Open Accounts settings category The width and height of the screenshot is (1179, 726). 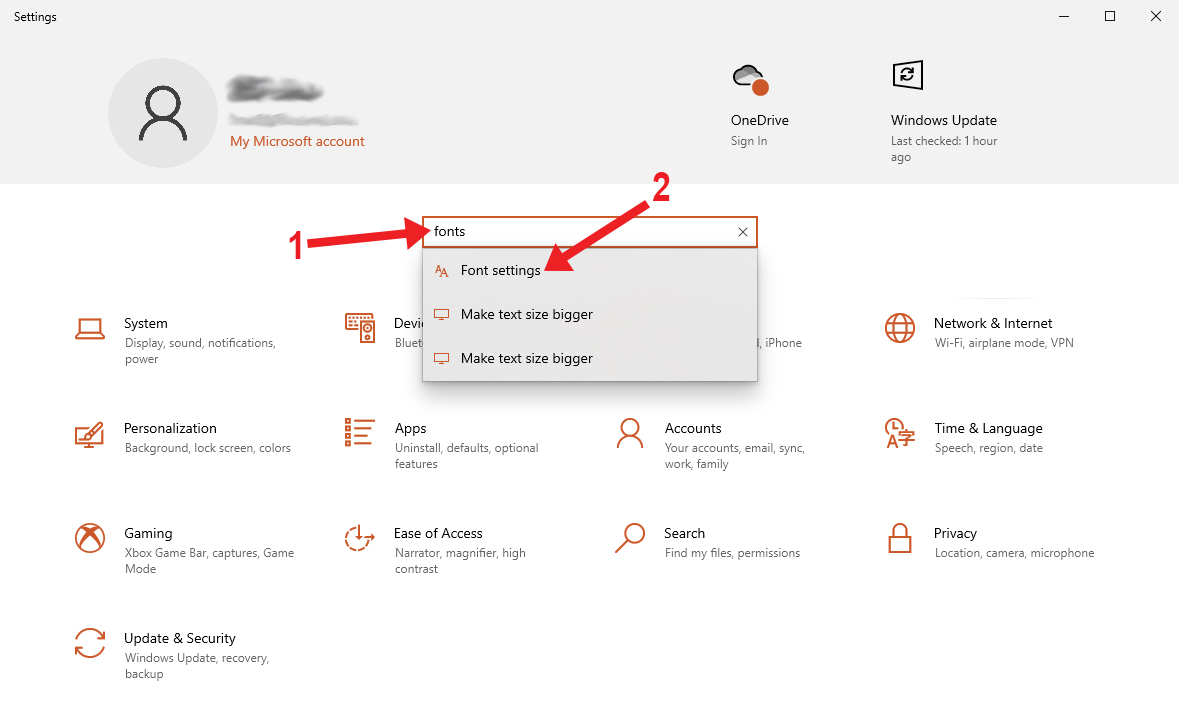(693, 428)
